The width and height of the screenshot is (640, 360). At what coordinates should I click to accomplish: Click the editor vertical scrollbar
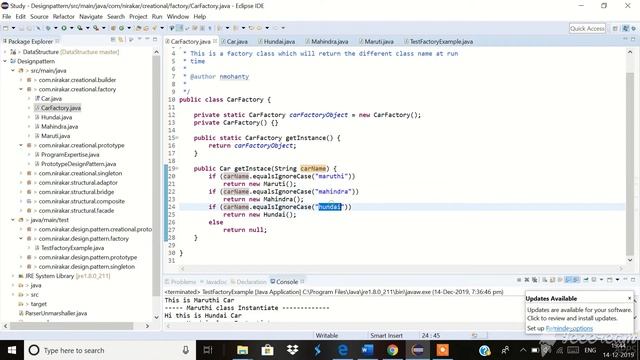630,157
